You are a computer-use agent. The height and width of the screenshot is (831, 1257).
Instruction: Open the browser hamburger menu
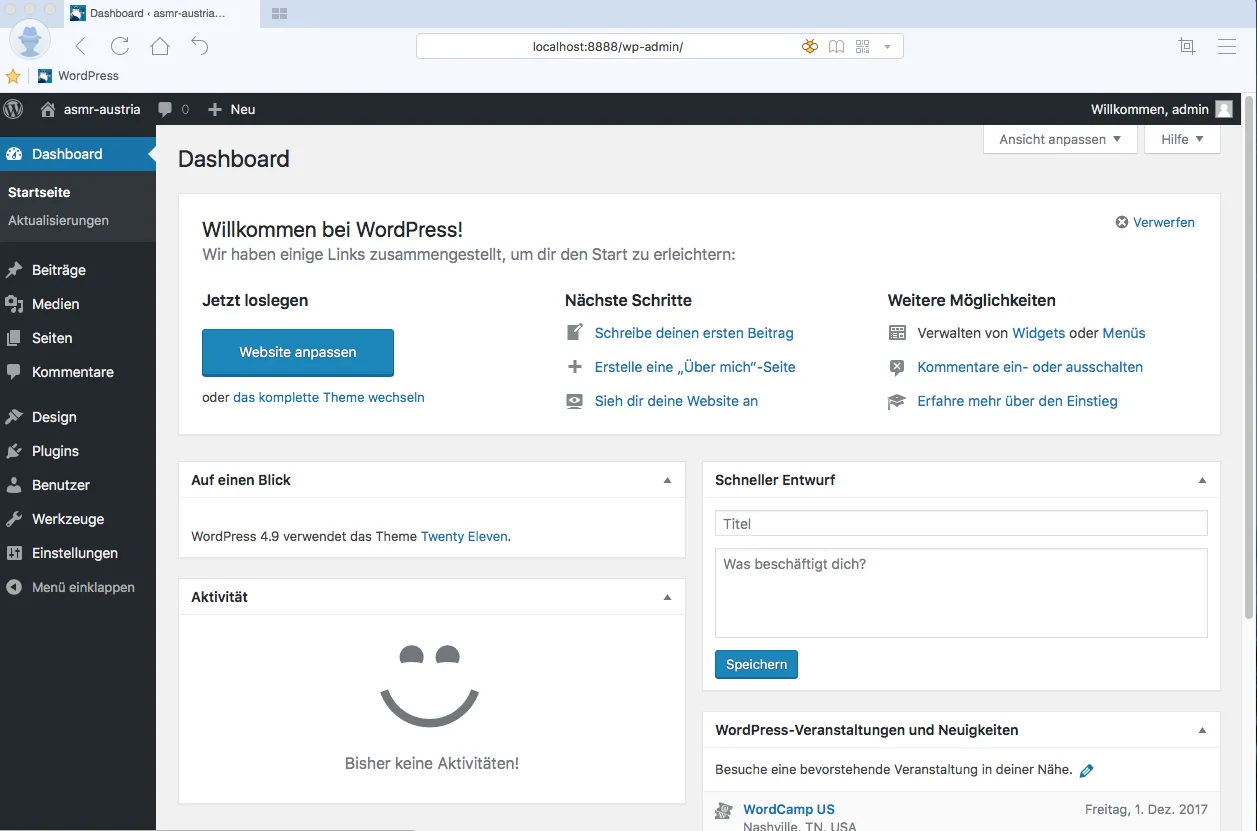tap(1227, 46)
